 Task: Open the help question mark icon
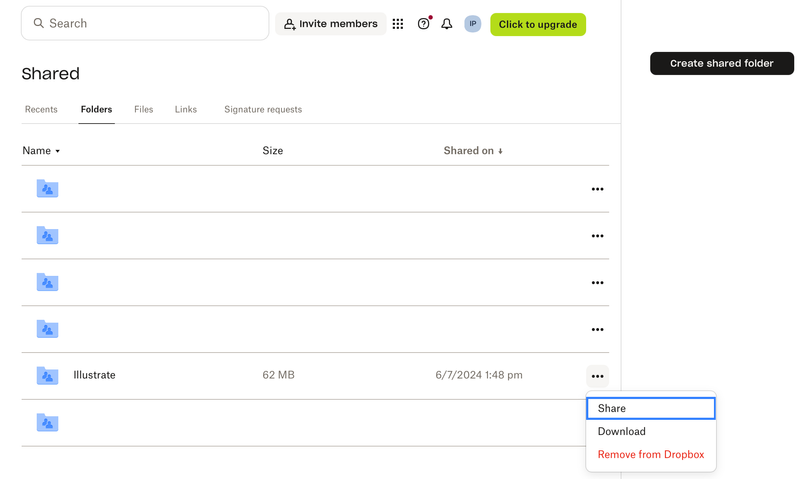pos(423,24)
